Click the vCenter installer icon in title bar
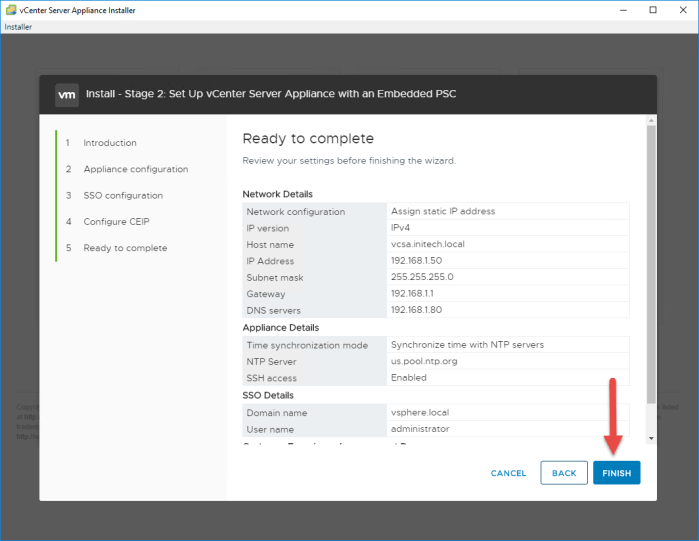Viewport: 699px width, 541px height. [10, 10]
